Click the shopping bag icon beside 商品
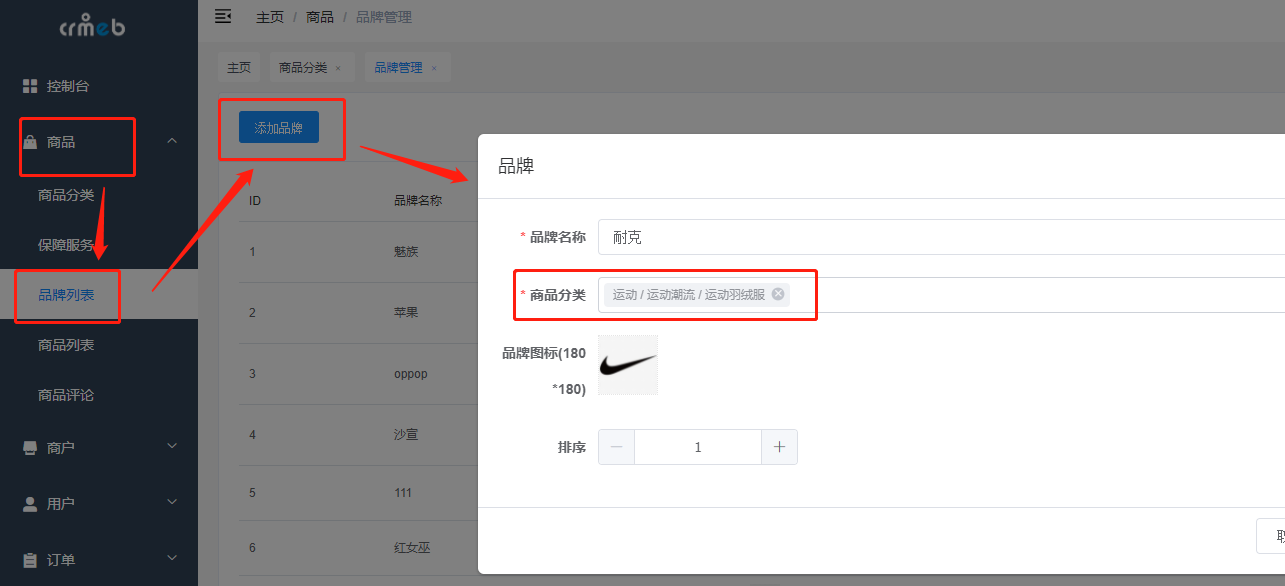The width and height of the screenshot is (1285, 586). (29, 140)
